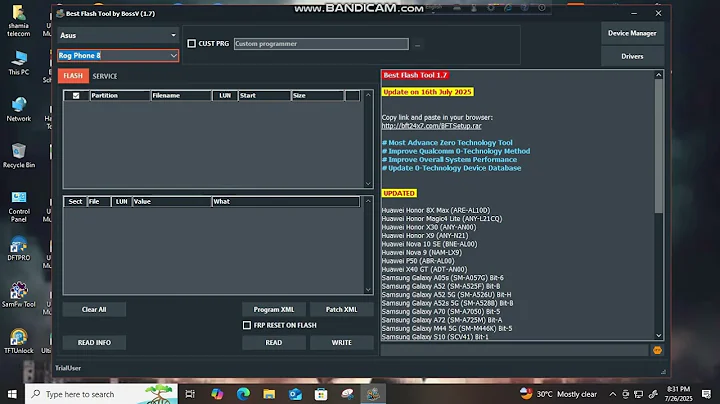Open the weather widget showing 30°C
This screenshot has width=720, height=404.
pos(558,394)
